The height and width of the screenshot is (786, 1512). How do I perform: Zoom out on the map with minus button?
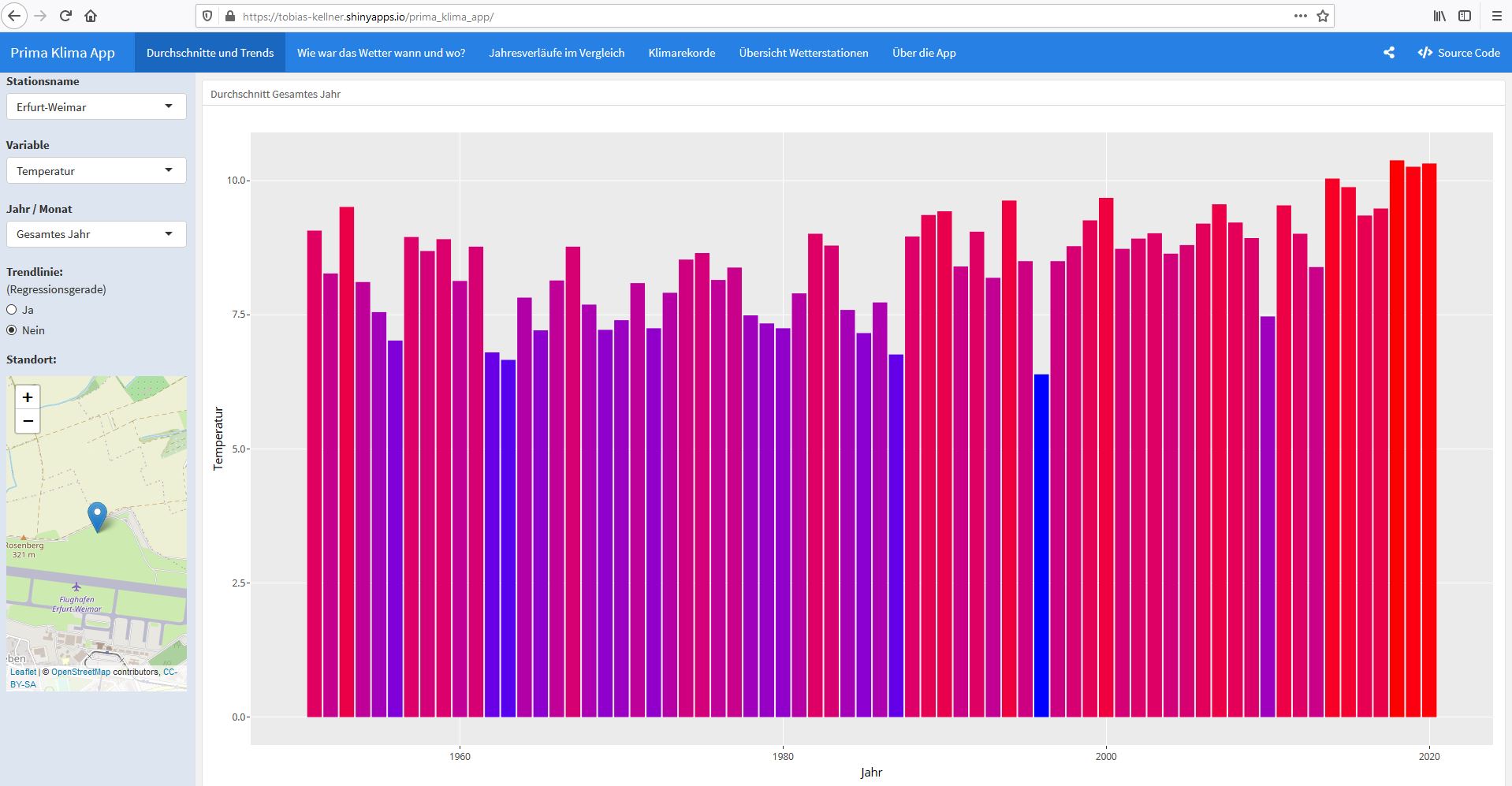coord(28,421)
